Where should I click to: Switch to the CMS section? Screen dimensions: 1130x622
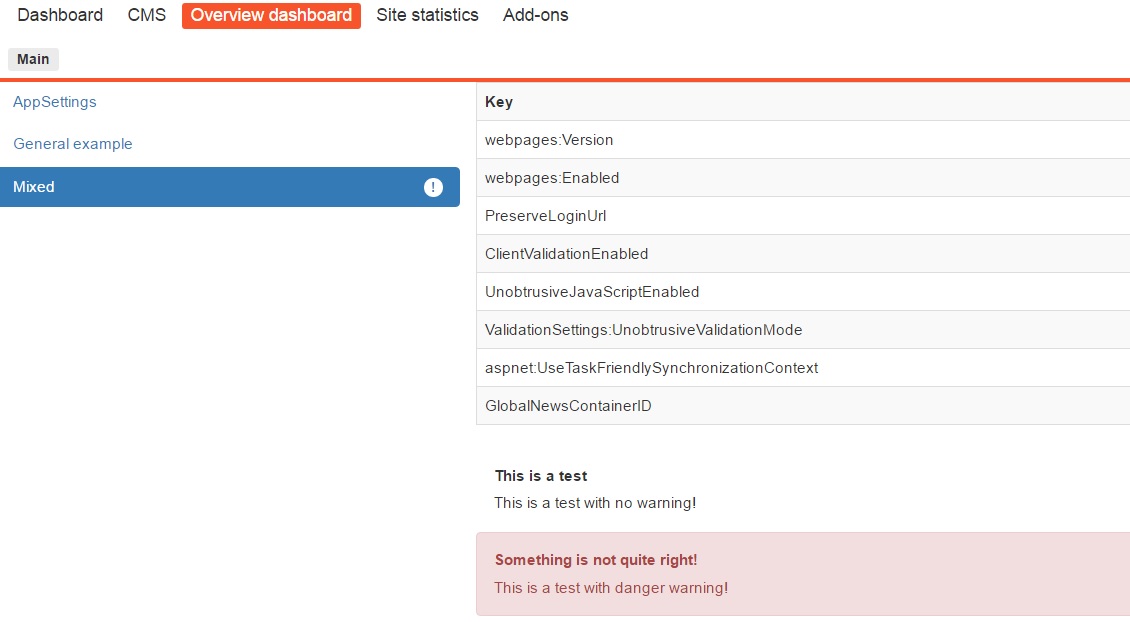tap(147, 15)
